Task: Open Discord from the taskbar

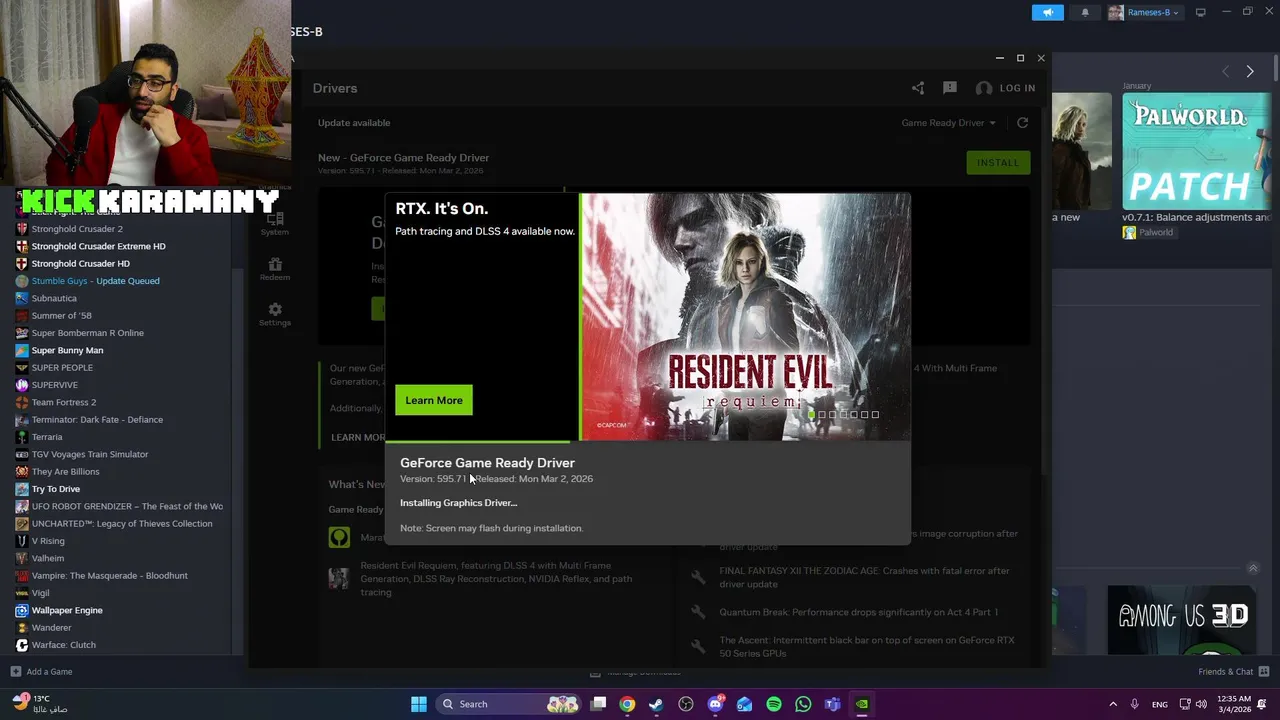Action: coord(715,704)
